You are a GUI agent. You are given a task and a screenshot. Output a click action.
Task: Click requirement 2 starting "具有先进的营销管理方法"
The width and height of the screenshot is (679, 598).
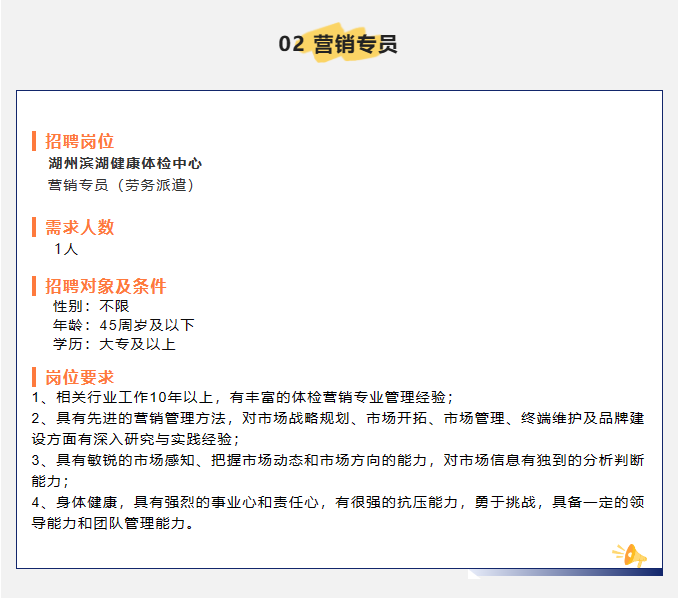click(338, 429)
